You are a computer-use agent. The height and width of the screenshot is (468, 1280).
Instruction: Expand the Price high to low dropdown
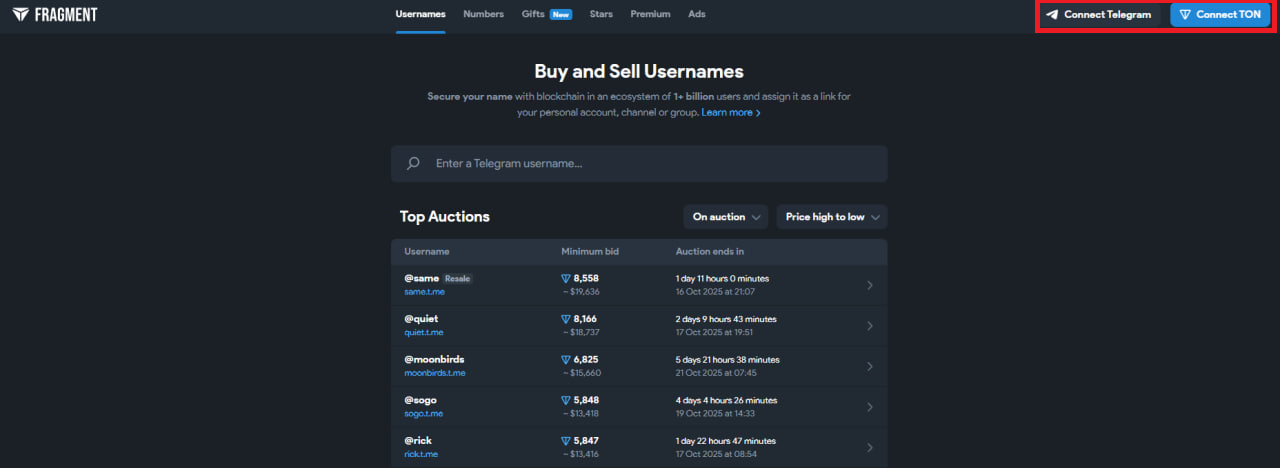832,217
